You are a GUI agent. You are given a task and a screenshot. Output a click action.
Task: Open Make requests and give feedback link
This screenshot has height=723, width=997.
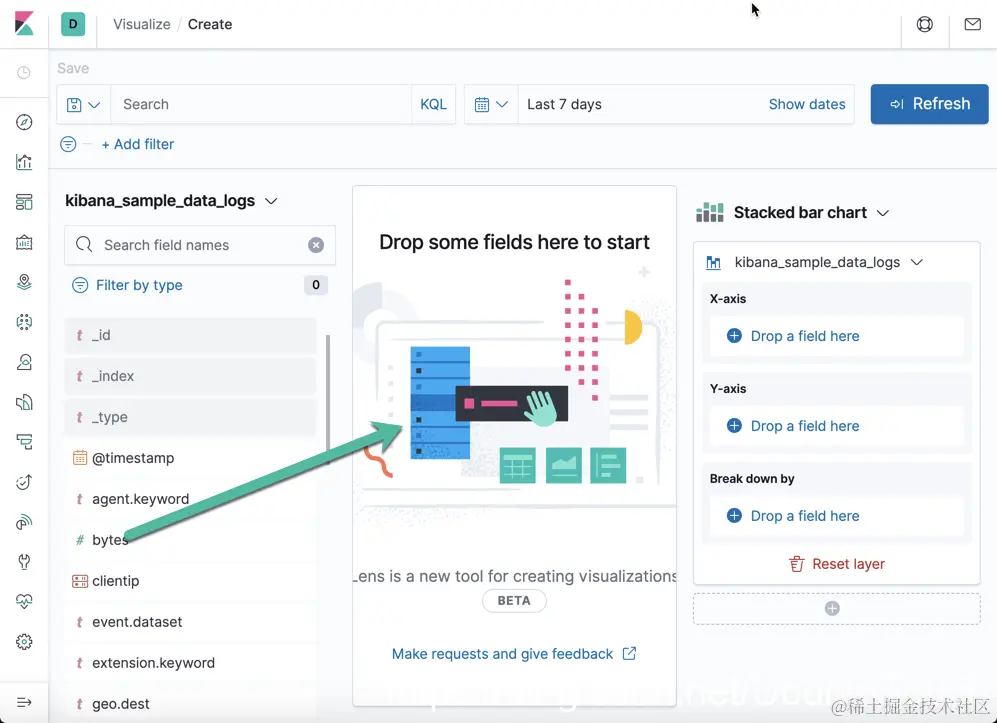514,654
